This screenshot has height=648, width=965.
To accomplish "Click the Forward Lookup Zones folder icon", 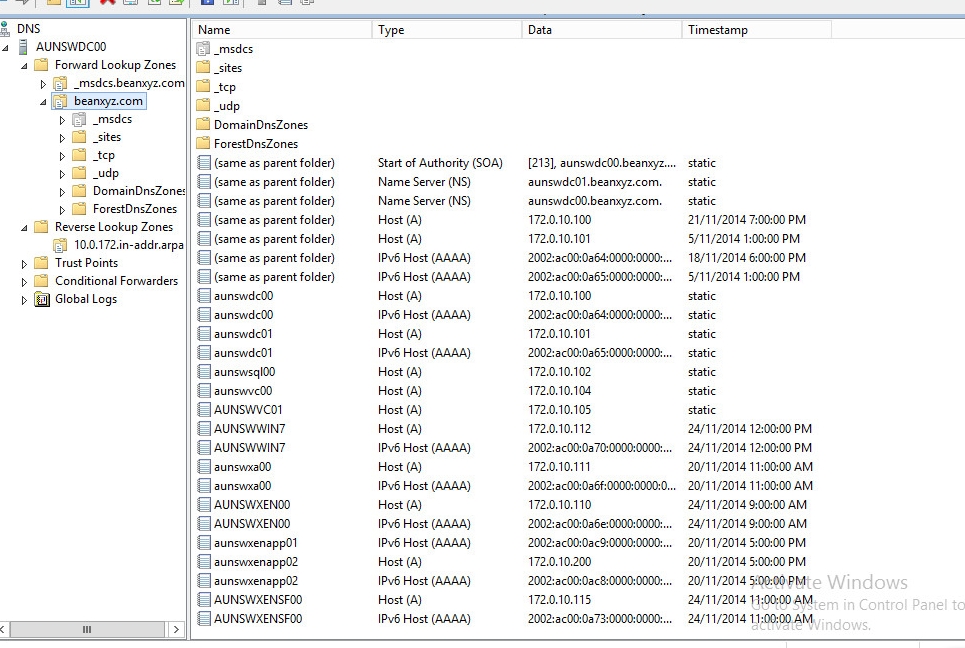I will tap(41, 65).
